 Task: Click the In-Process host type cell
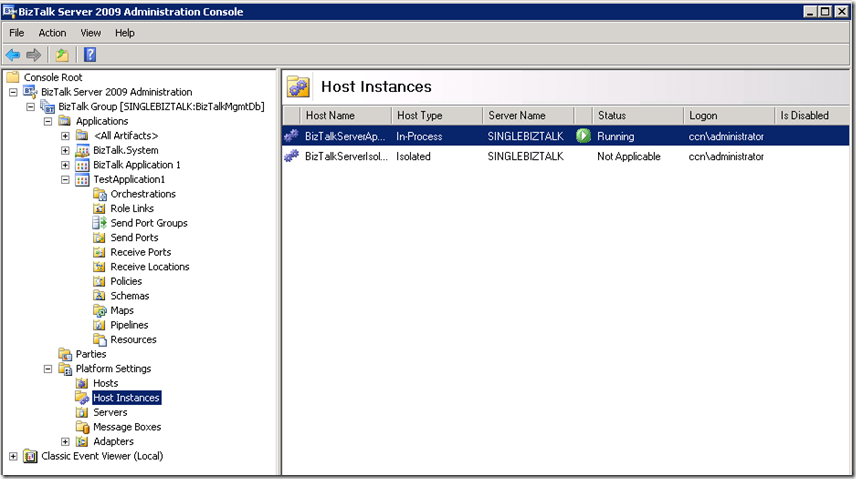click(x=419, y=136)
